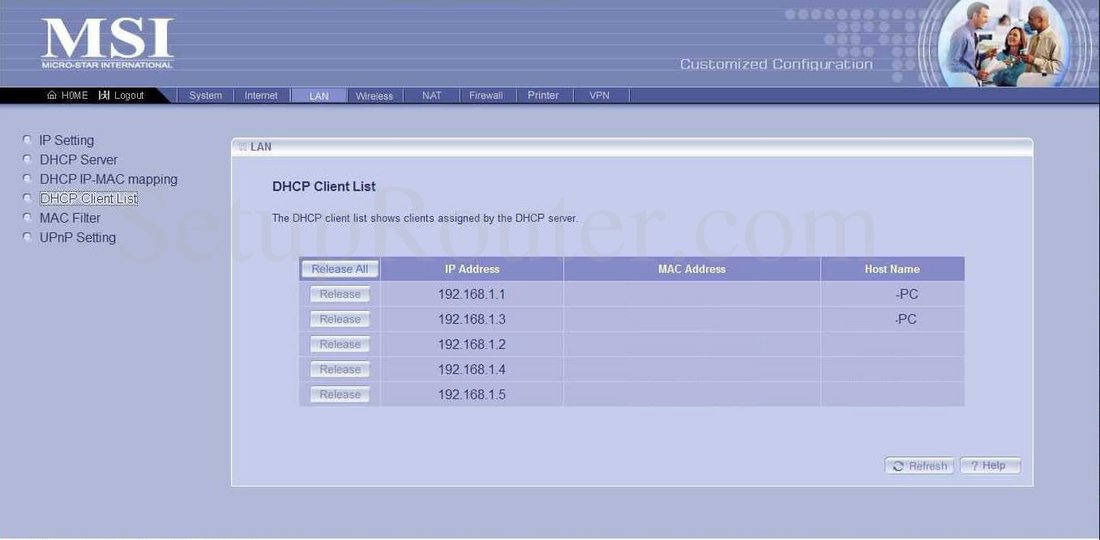Click the IP Address column header

point(471,269)
